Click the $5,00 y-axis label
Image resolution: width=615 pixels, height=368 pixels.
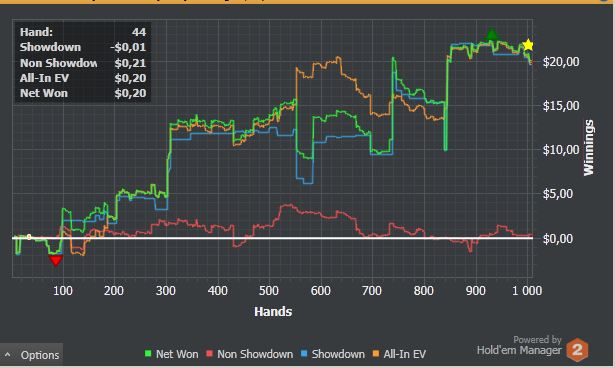click(558, 193)
